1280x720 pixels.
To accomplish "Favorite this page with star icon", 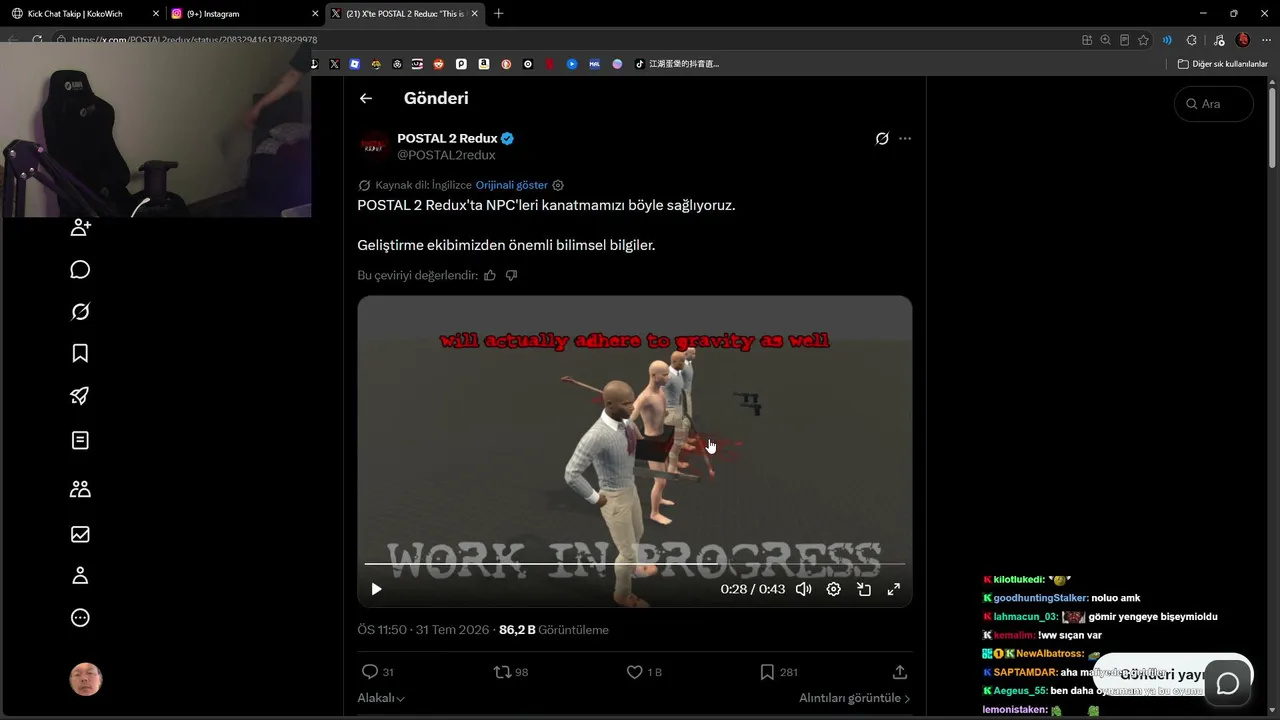I will pyautogui.click(x=1143, y=40).
